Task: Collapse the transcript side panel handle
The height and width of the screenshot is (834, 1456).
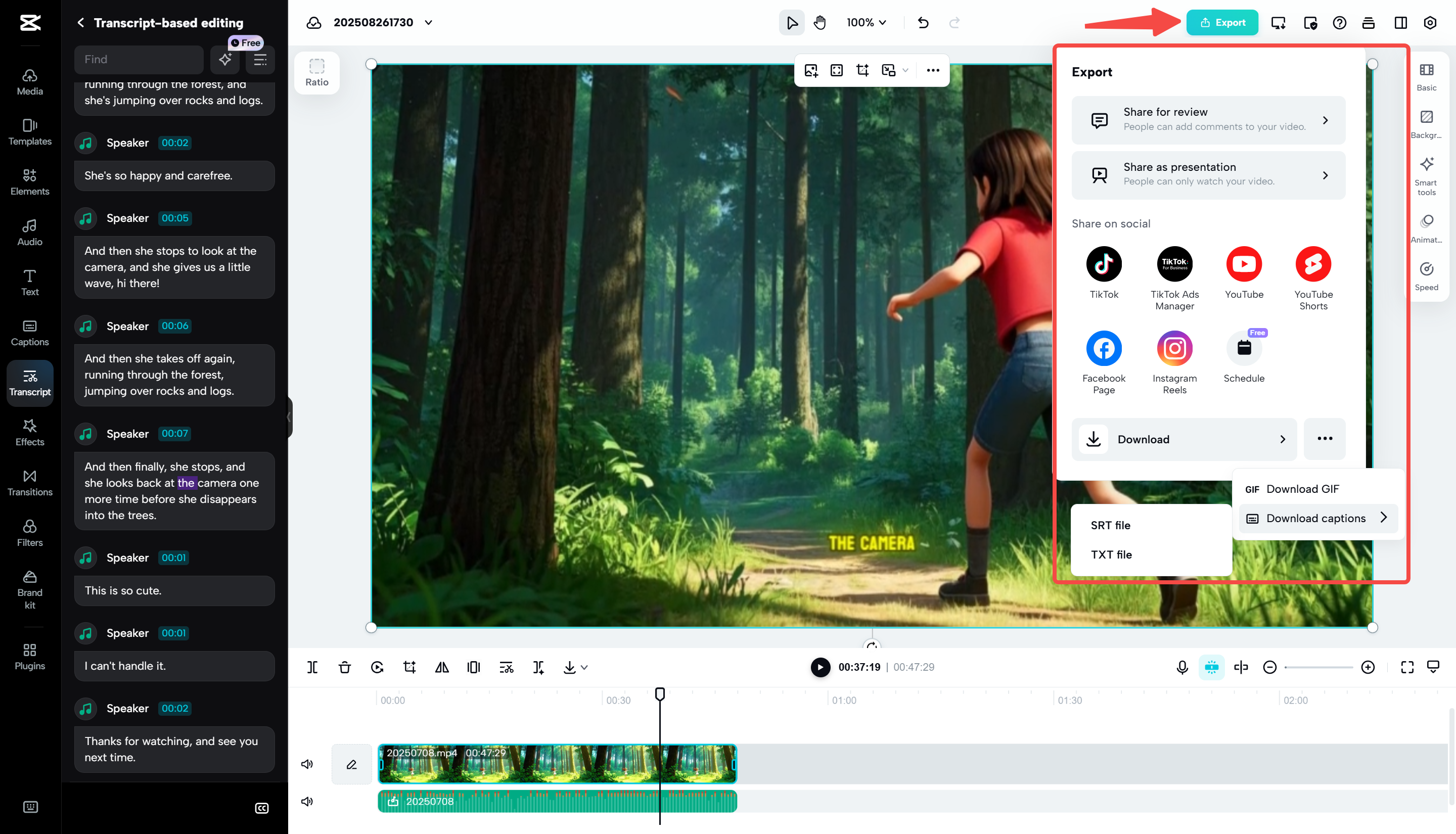Action: click(289, 417)
